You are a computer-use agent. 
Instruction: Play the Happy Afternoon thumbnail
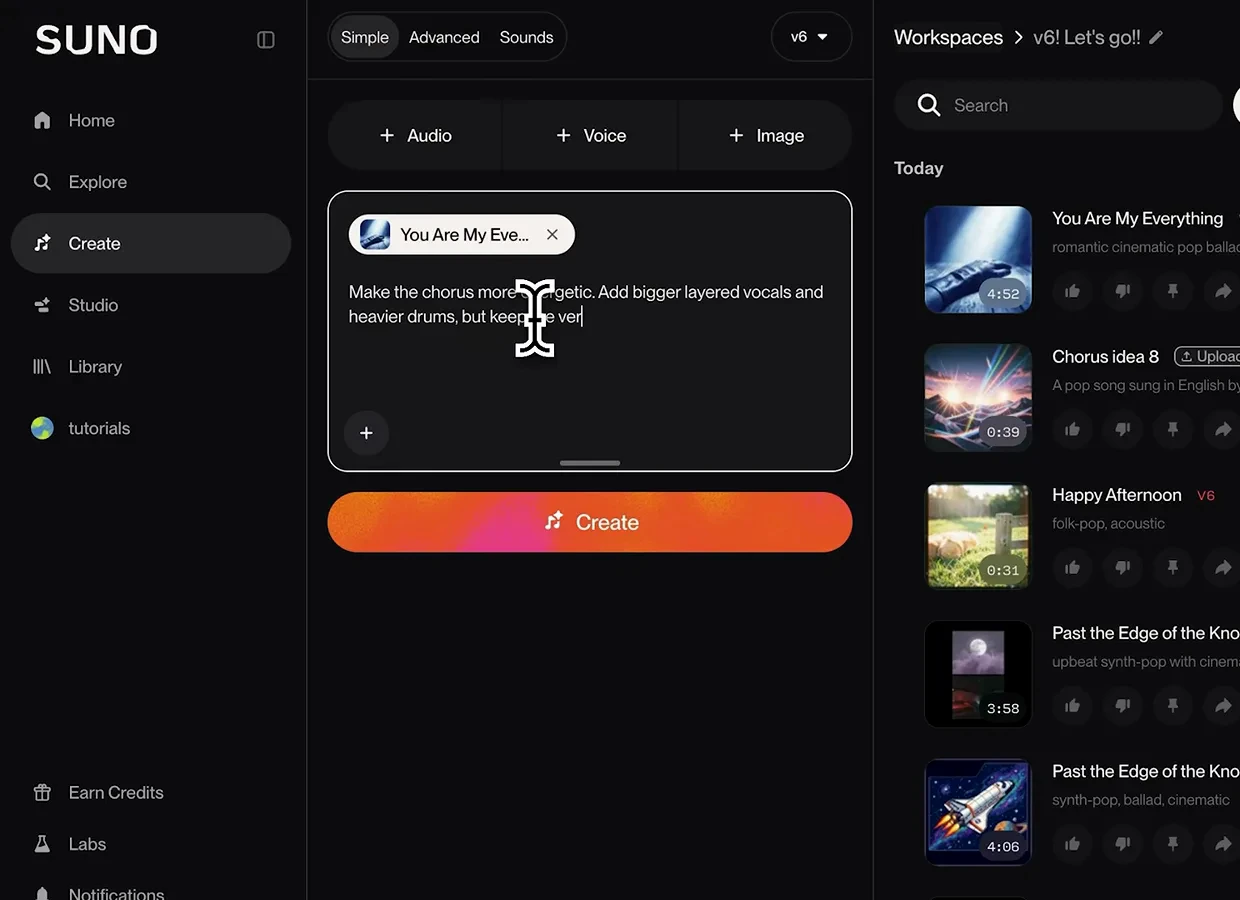click(x=978, y=535)
